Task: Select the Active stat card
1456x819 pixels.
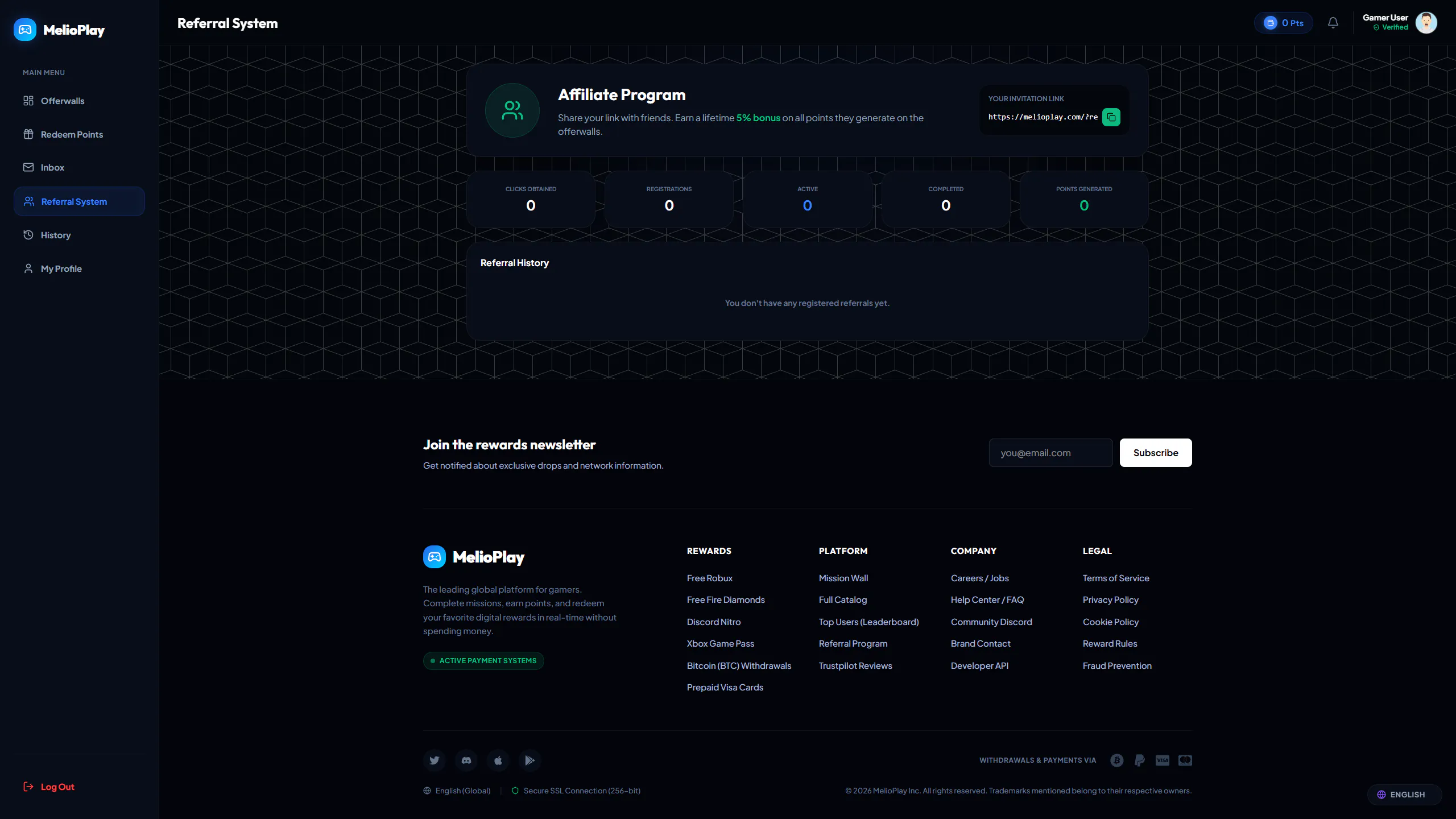Action: pyautogui.click(x=807, y=199)
